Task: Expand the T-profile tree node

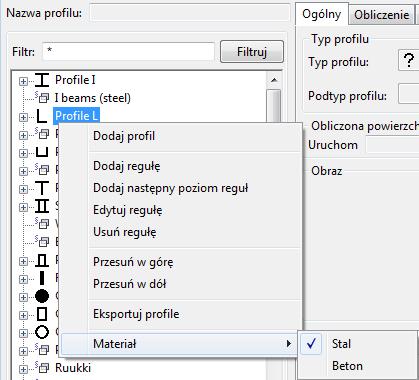Action: pyautogui.click(x=23, y=189)
